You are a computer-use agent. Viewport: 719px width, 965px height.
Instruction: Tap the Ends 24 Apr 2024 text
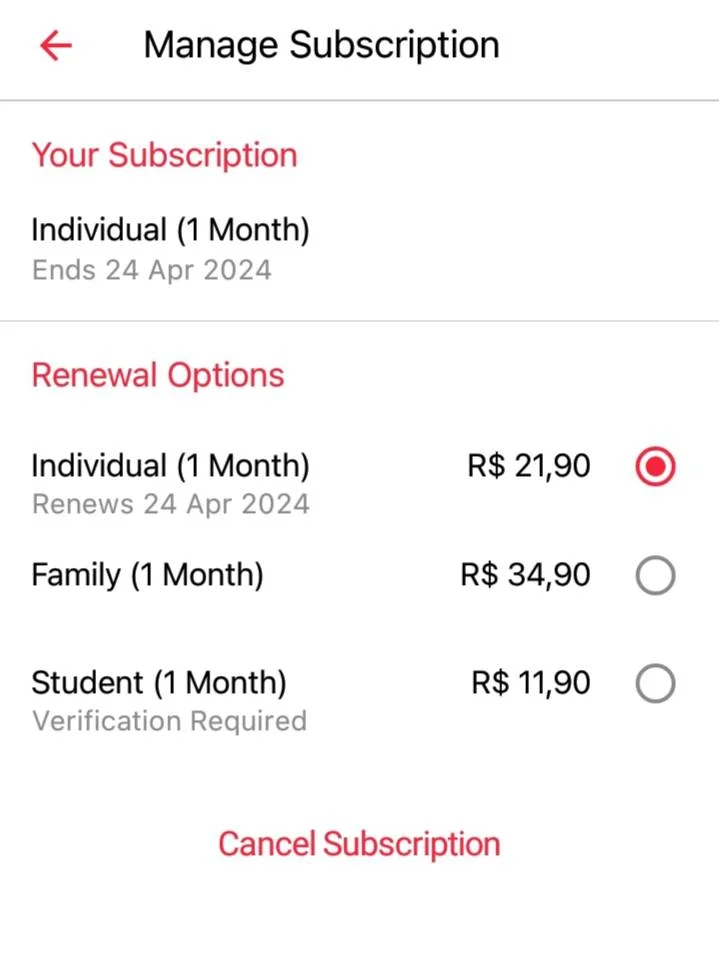pos(151,270)
